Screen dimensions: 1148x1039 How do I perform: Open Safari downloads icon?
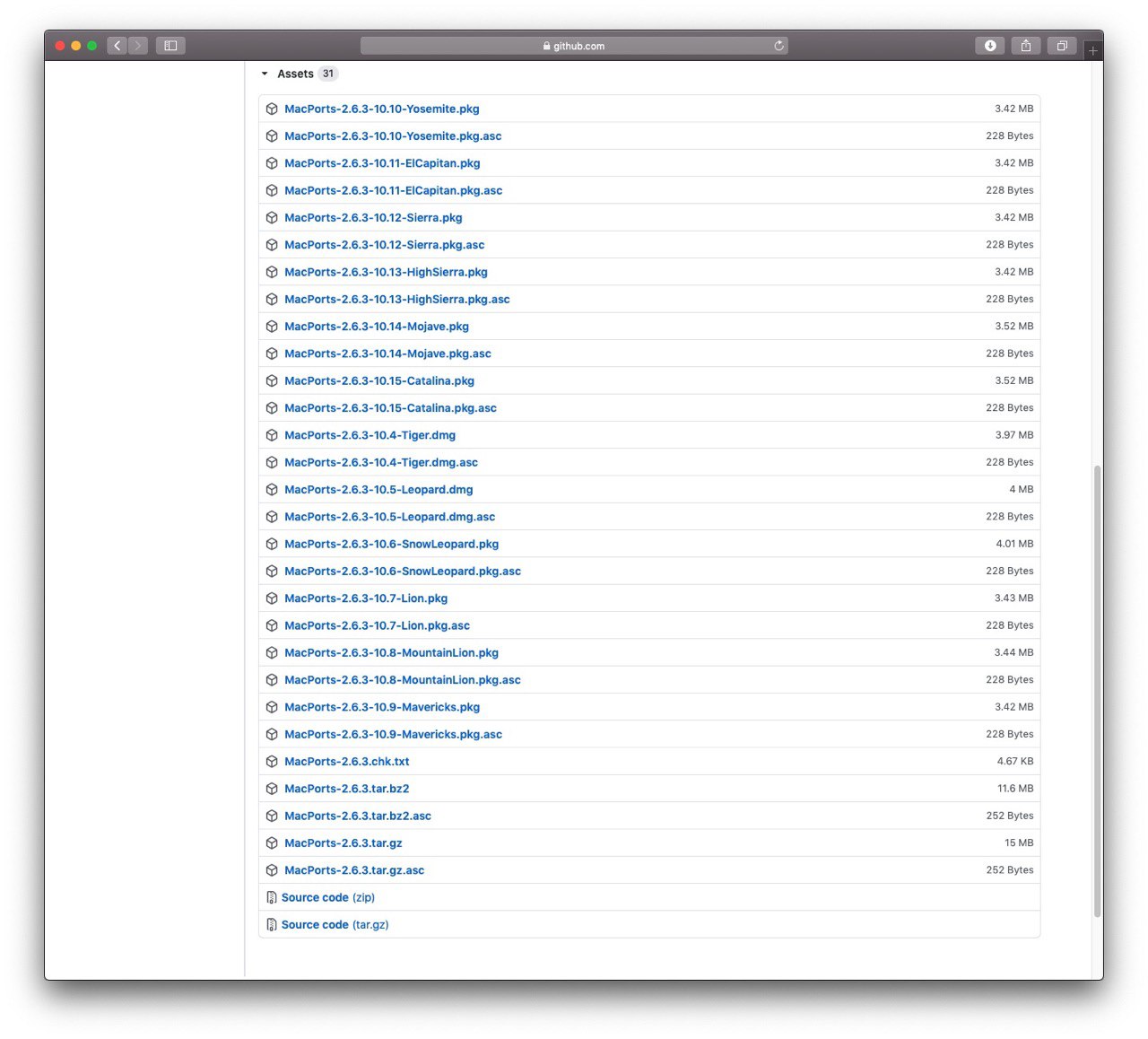click(990, 46)
